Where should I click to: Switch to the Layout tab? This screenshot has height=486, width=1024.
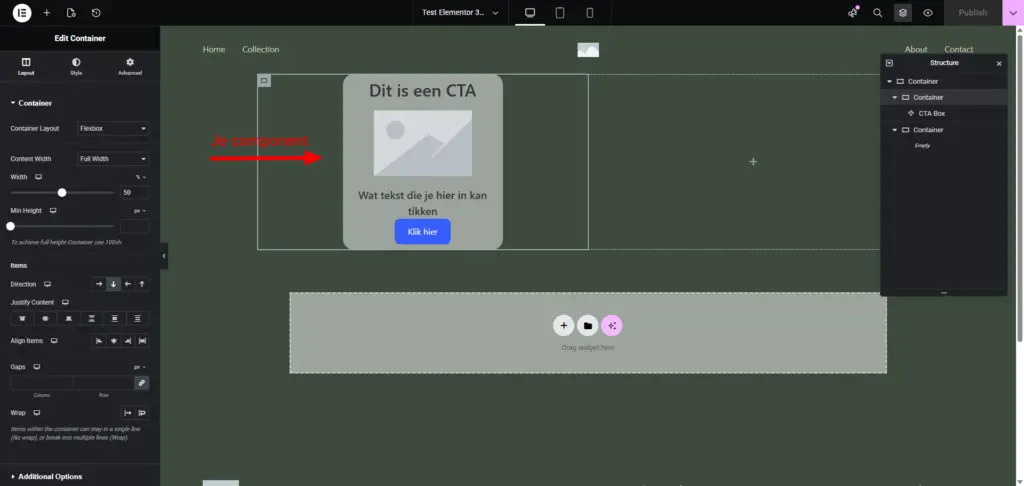26,67
